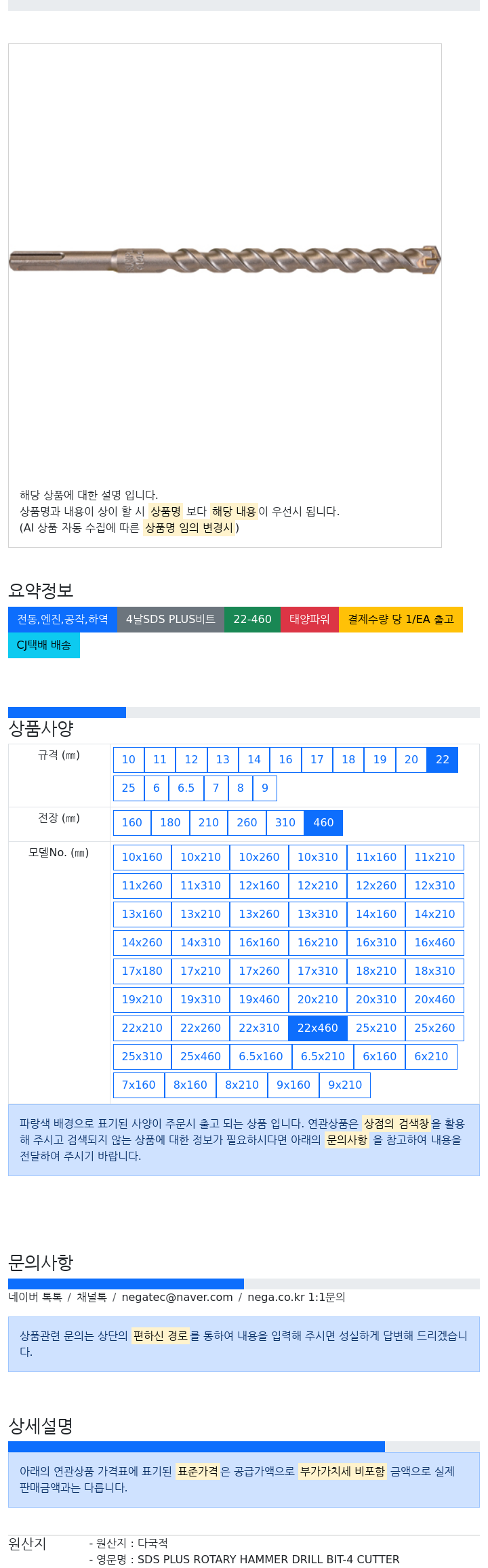Pick length 260 in 전장 row
The image size is (488, 1568).
pos(247,822)
